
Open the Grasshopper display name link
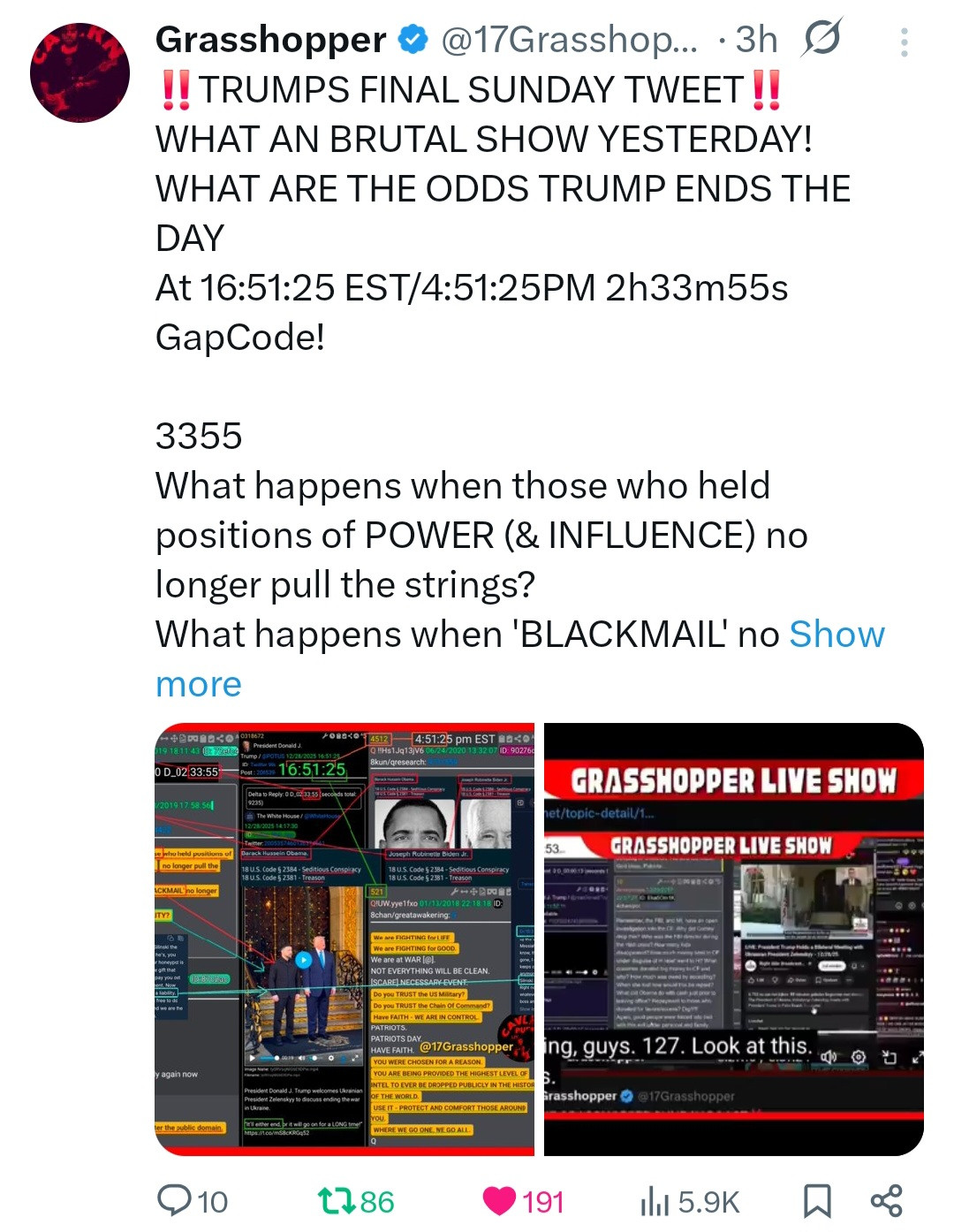point(271,39)
